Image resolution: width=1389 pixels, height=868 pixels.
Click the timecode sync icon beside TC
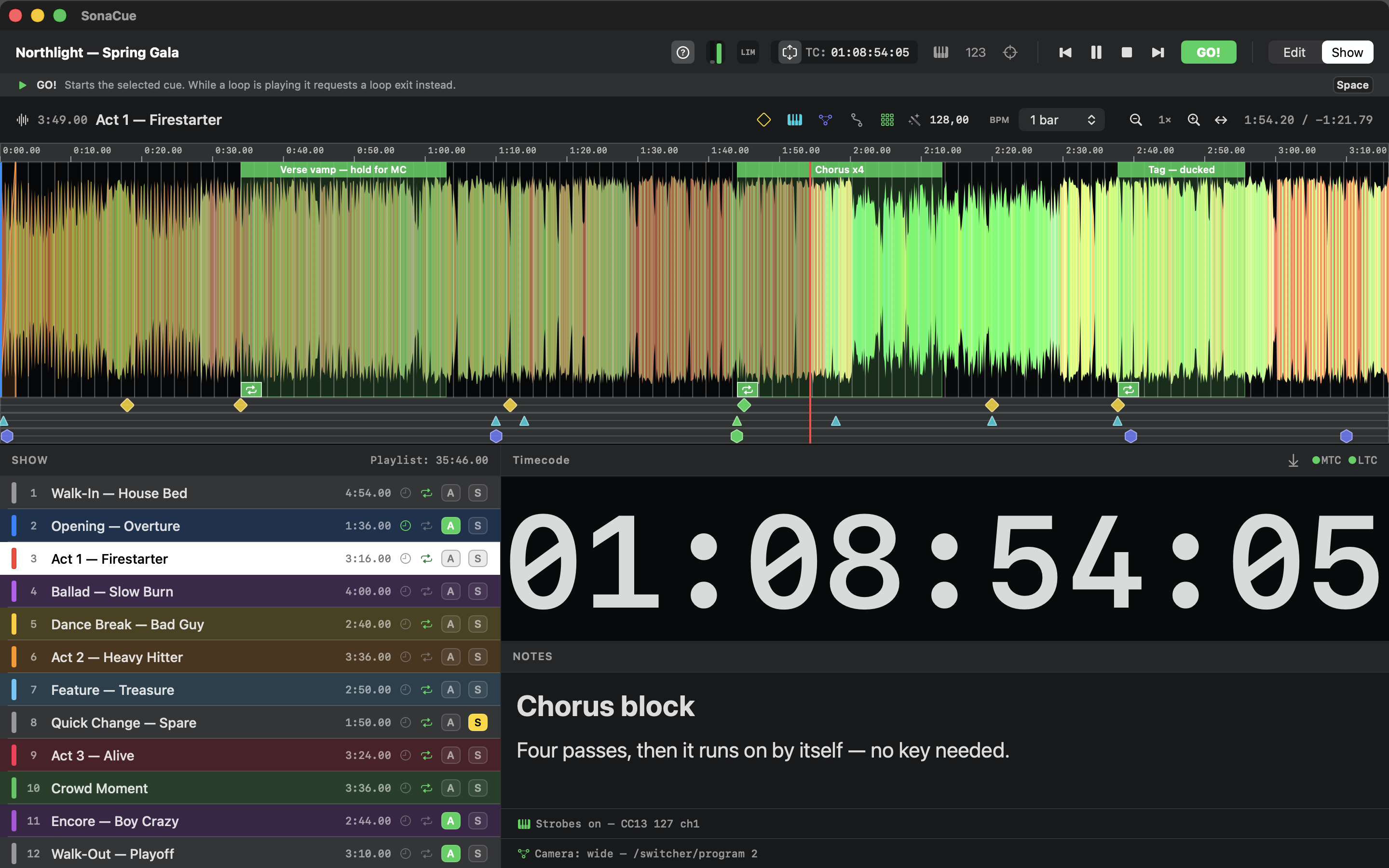click(x=789, y=52)
